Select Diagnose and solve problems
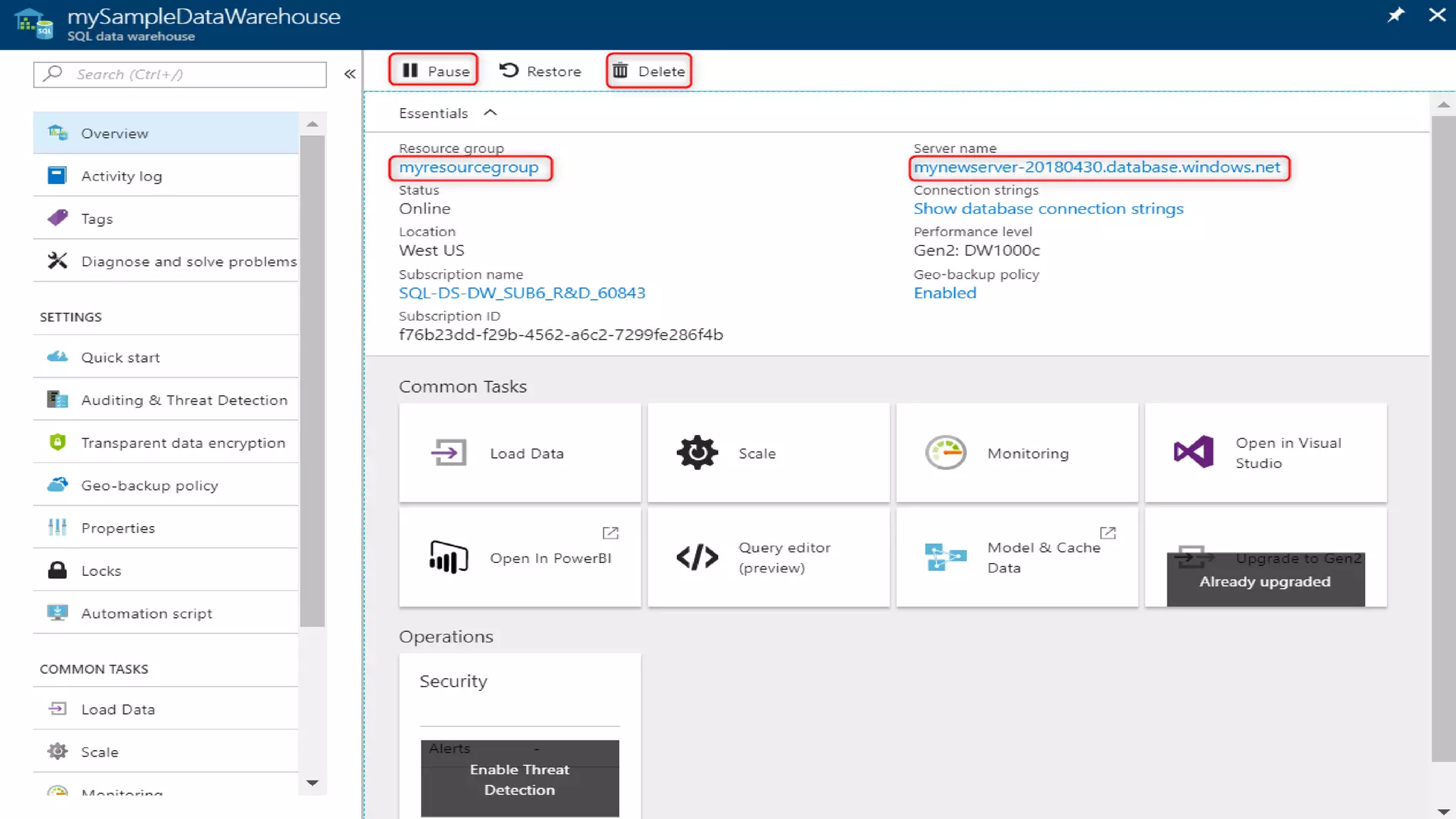This screenshot has width=1456, height=819. (x=166, y=261)
